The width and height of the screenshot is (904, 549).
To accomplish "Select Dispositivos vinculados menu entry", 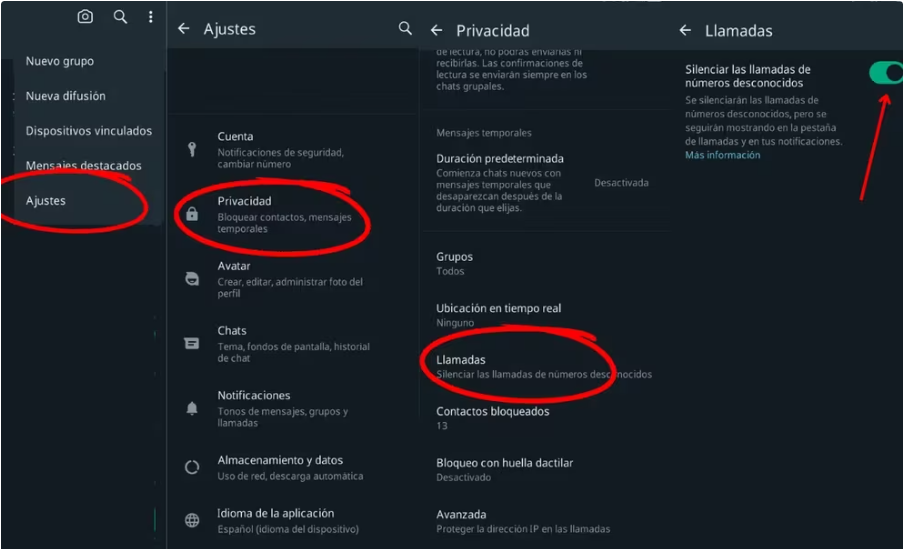I will [89, 131].
